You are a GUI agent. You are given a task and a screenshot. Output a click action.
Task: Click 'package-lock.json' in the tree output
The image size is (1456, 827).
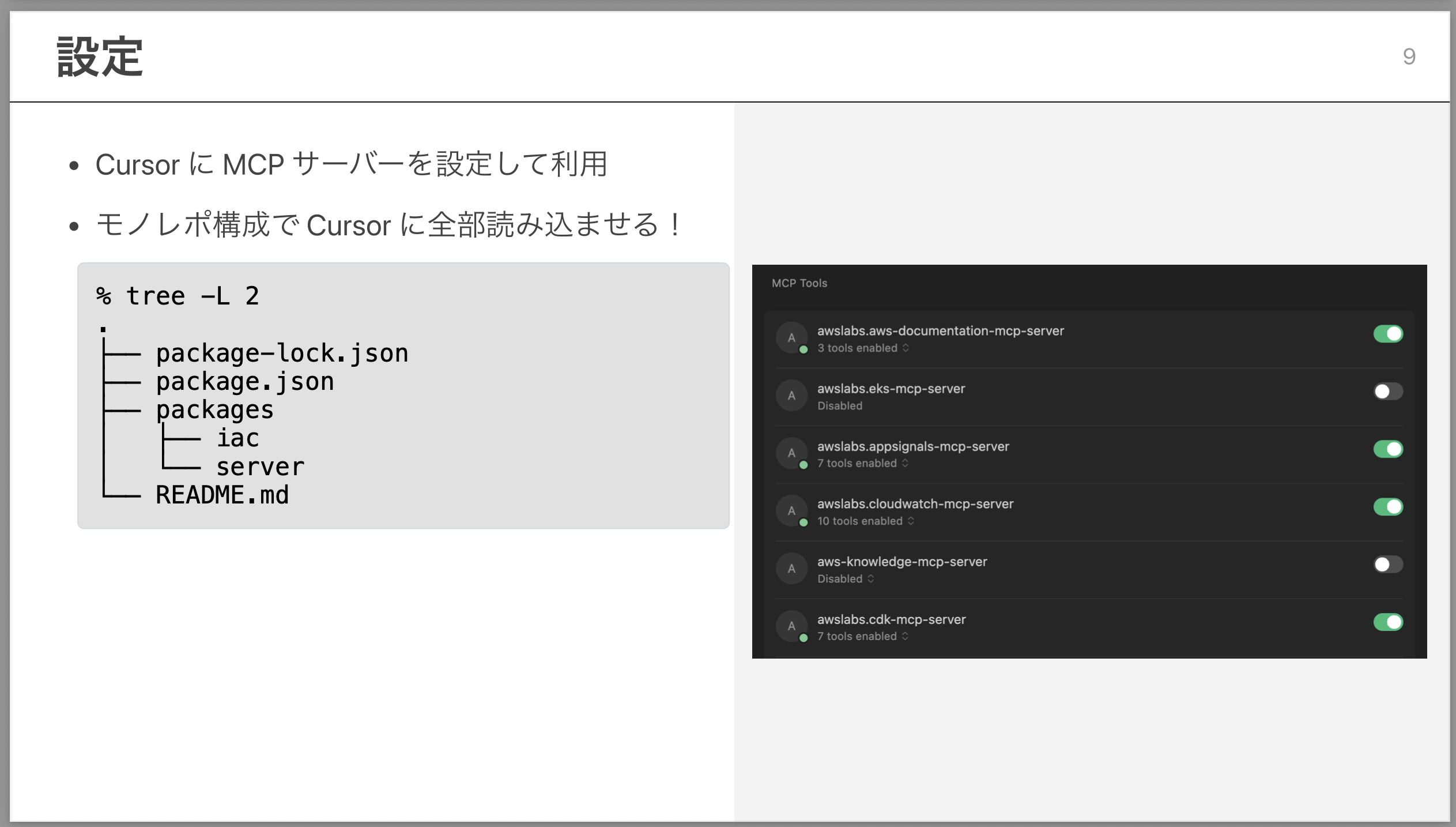pyautogui.click(x=282, y=353)
